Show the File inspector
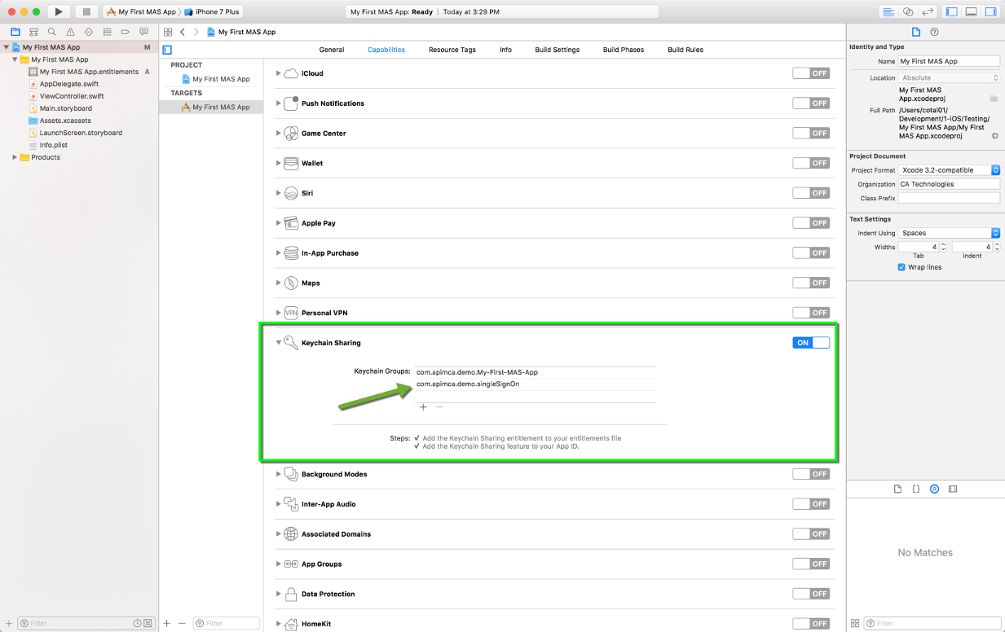 tap(916, 32)
